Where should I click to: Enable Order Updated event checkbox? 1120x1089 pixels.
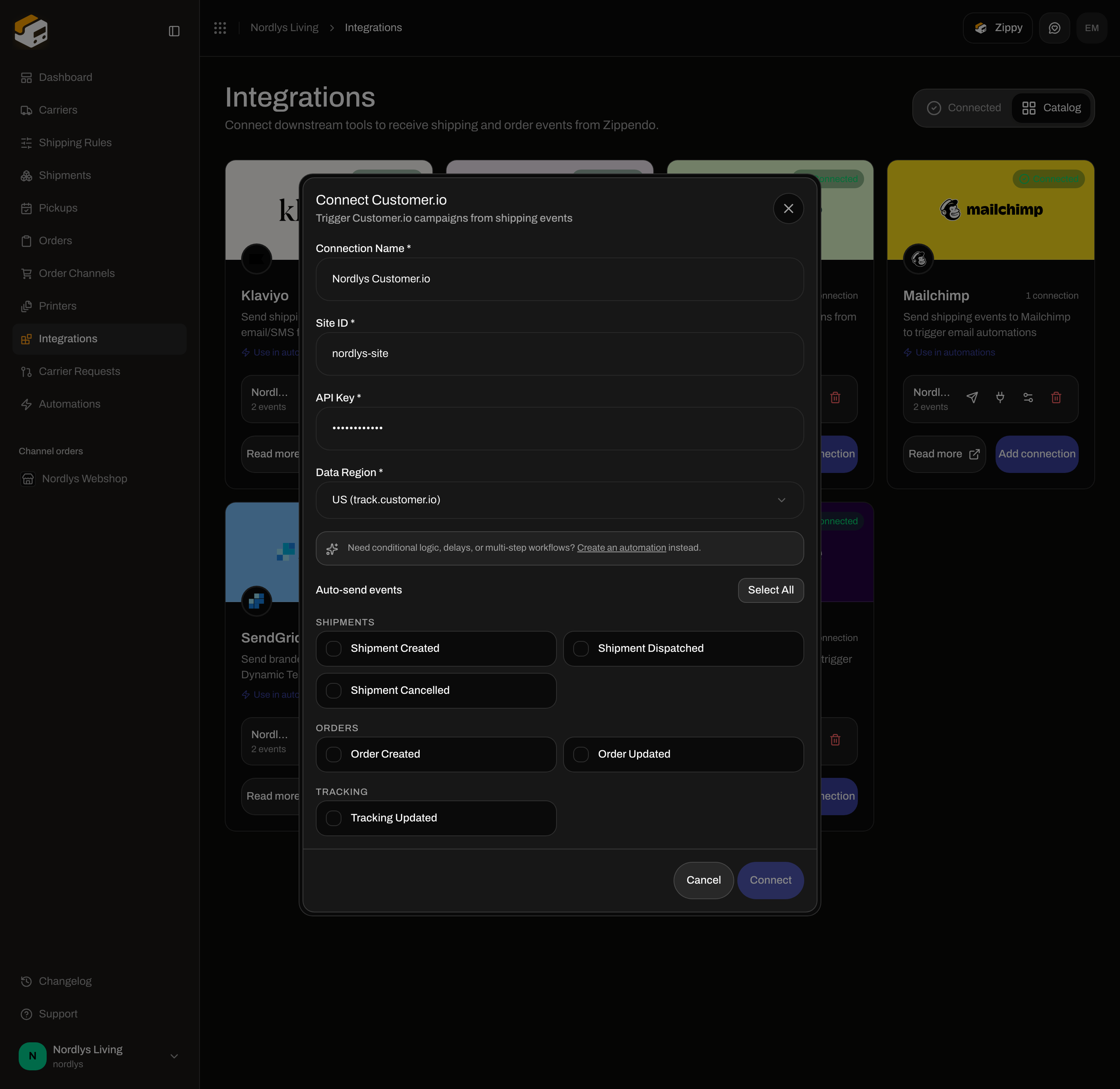click(x=581, y=755)
